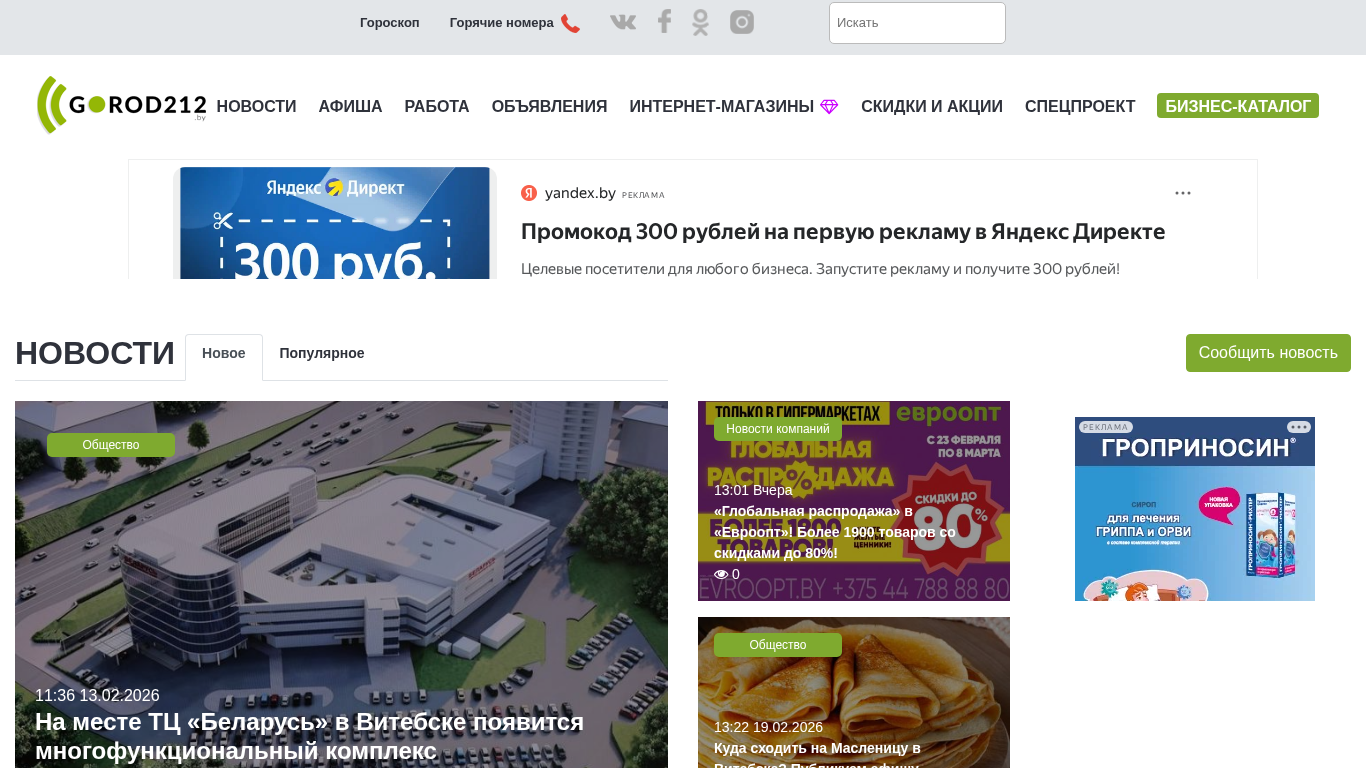Open the Промокод 300 рублей ad headline
The image size is (1366, 768).
click(843, 232)
